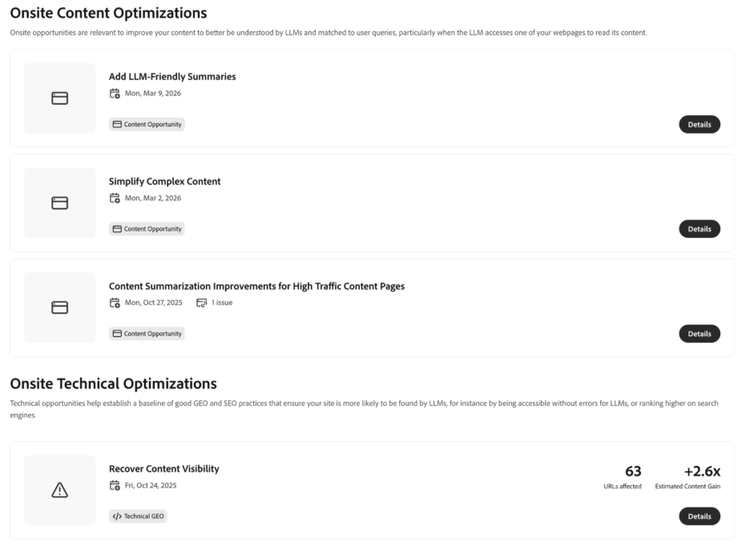Click the +2.6x Estimated Content Gain value
Image resolution: width=750 pixels, height=546 pixels.
click(x=701, y=472)
